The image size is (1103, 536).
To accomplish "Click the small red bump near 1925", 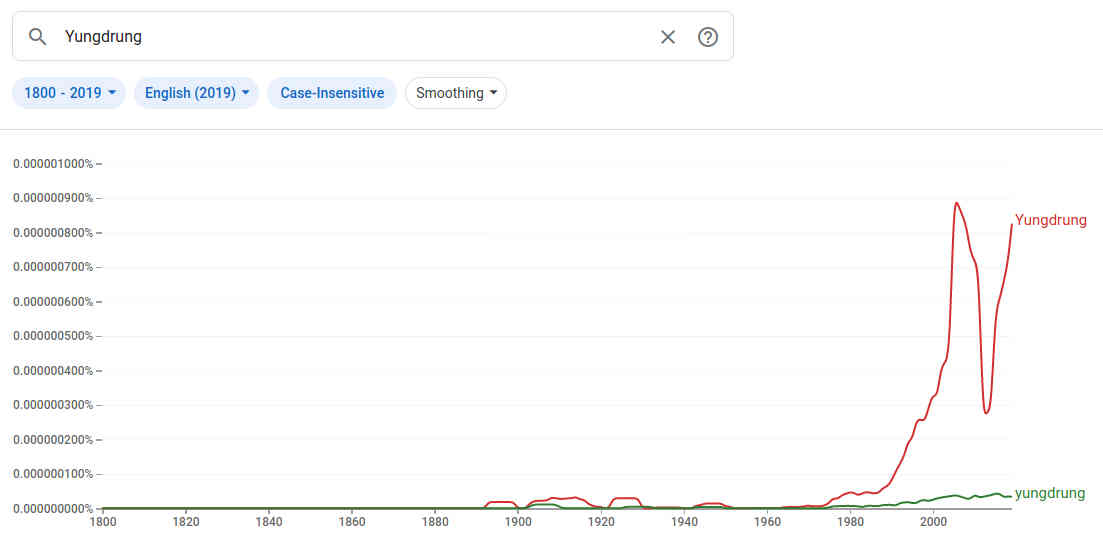I will pyautogui.click(x=626, y=498).
